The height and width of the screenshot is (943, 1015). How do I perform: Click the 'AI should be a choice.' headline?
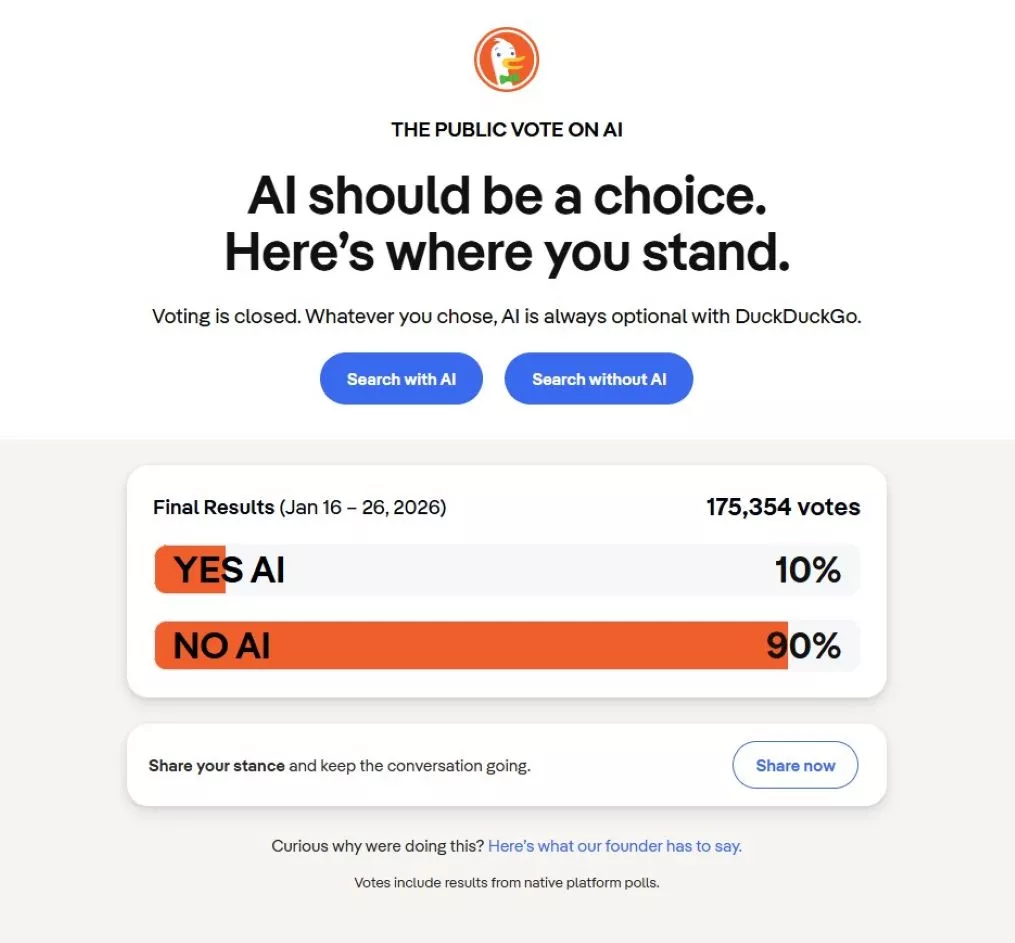(x=507, y=195)
